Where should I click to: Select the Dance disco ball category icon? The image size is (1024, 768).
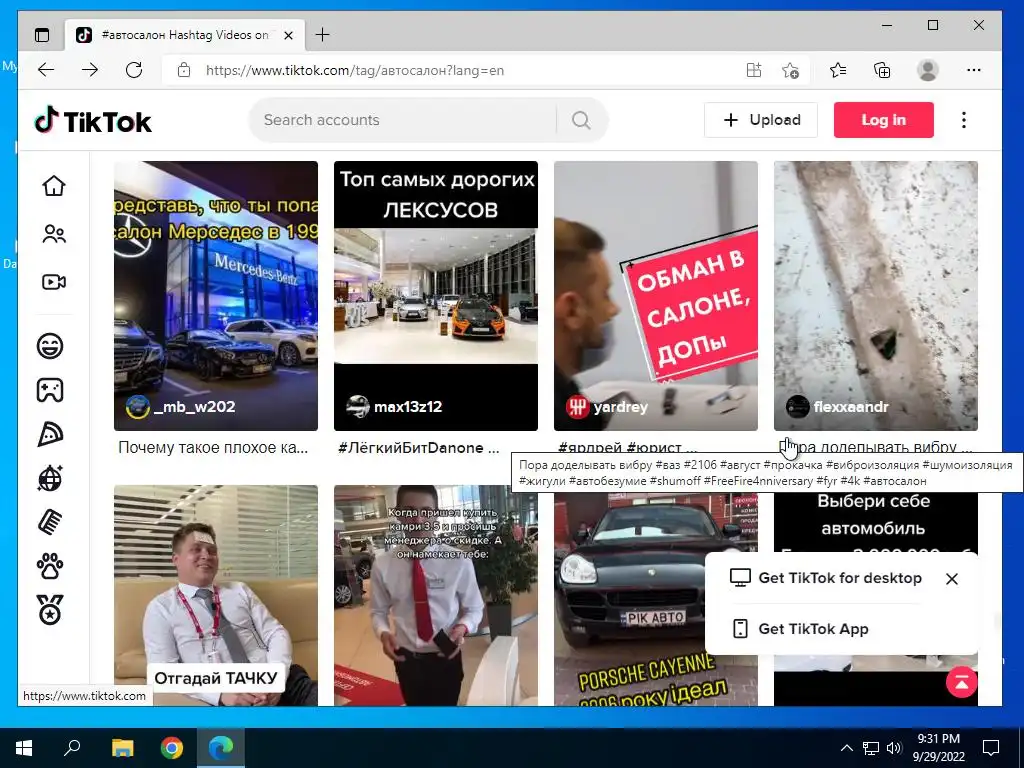50,478
